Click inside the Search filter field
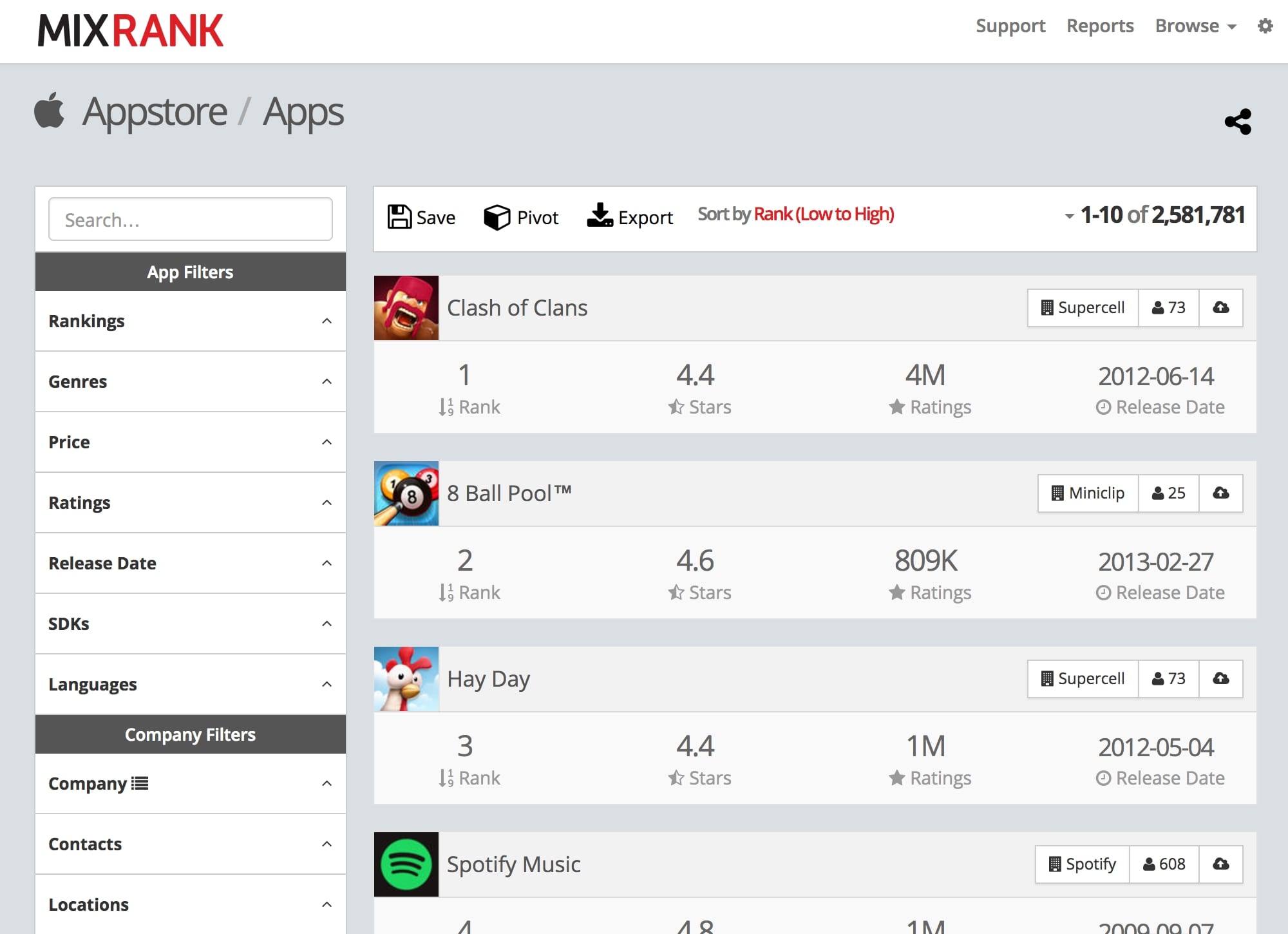1288x934 pixels. pos(190,219)
